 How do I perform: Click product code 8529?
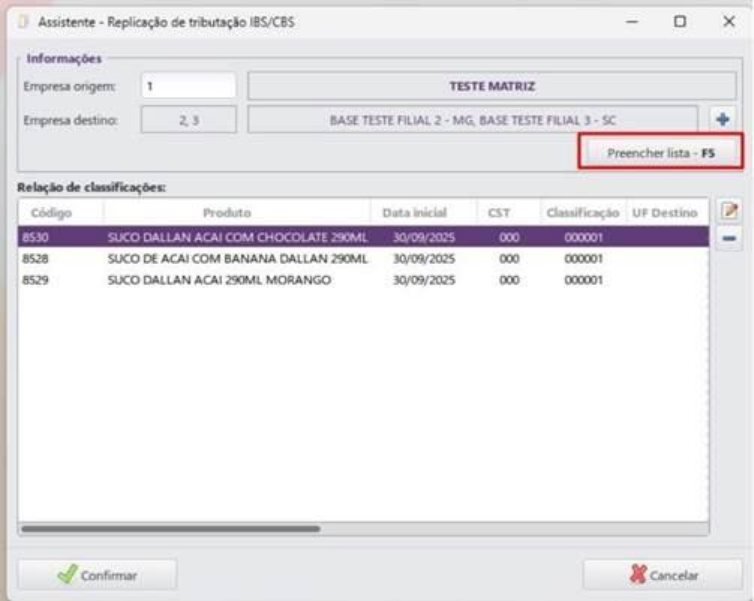click(35, 280)
